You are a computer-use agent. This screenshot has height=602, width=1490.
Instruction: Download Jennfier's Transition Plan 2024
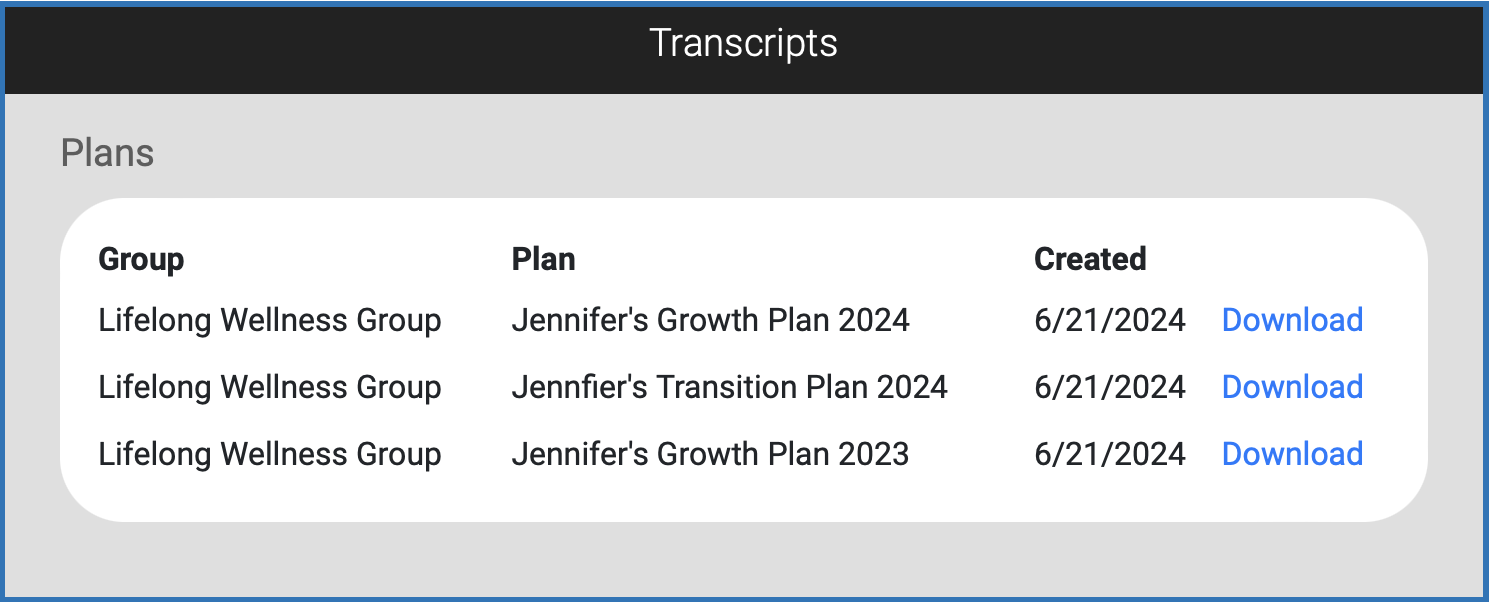(x=1292, y=387)
